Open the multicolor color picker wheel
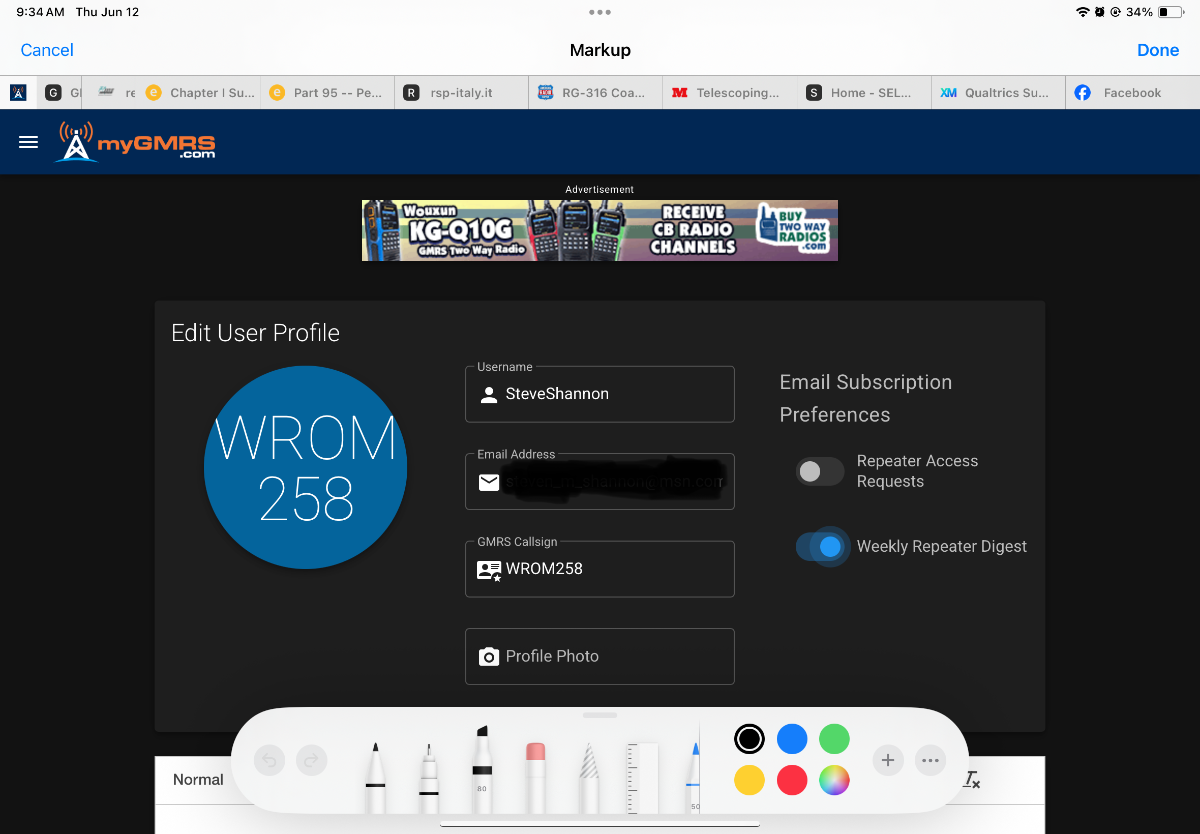The height and width of the screenshot is (834, 1200). coord(834,780)
